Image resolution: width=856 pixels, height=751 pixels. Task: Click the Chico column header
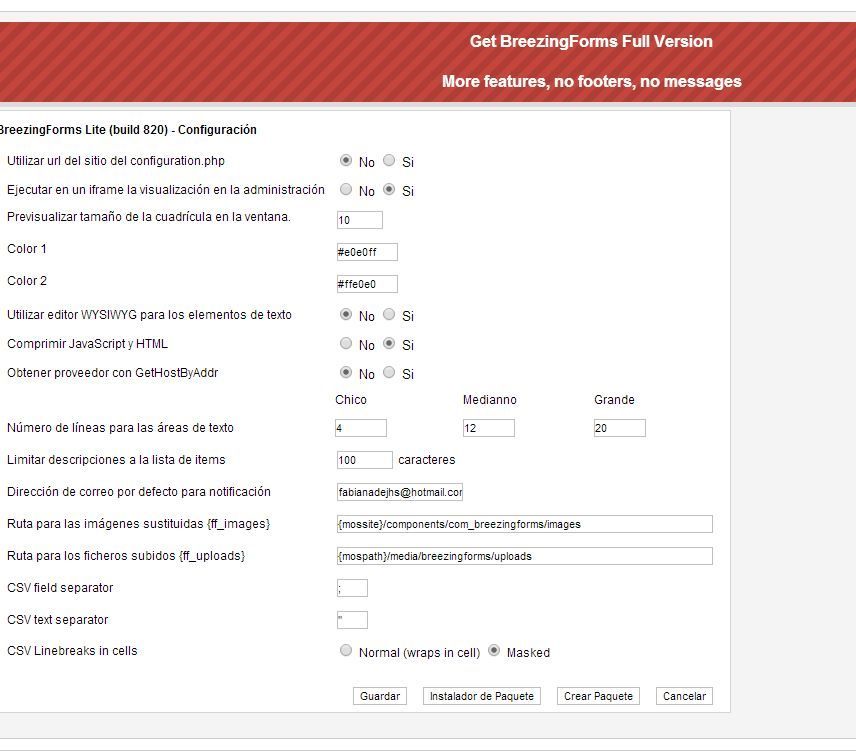tap(351, 400)
